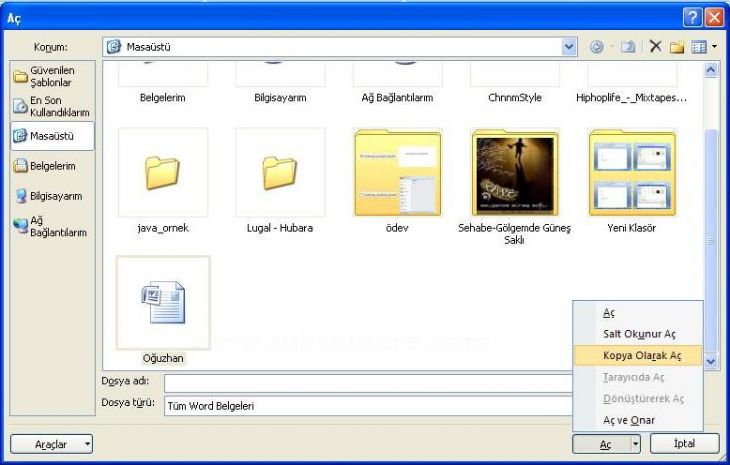Click the Belgelerim item label

(x=162, y=98)
